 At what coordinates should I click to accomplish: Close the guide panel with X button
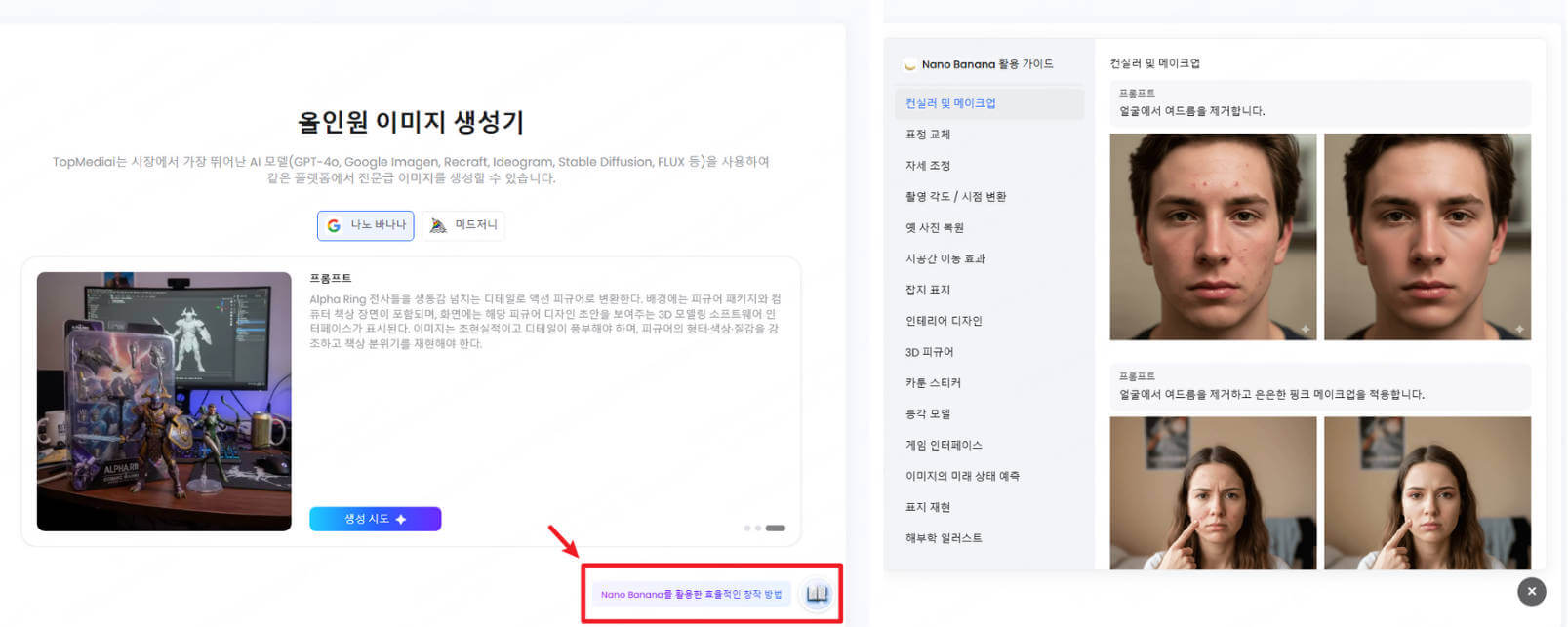(x=1531, y=591)
